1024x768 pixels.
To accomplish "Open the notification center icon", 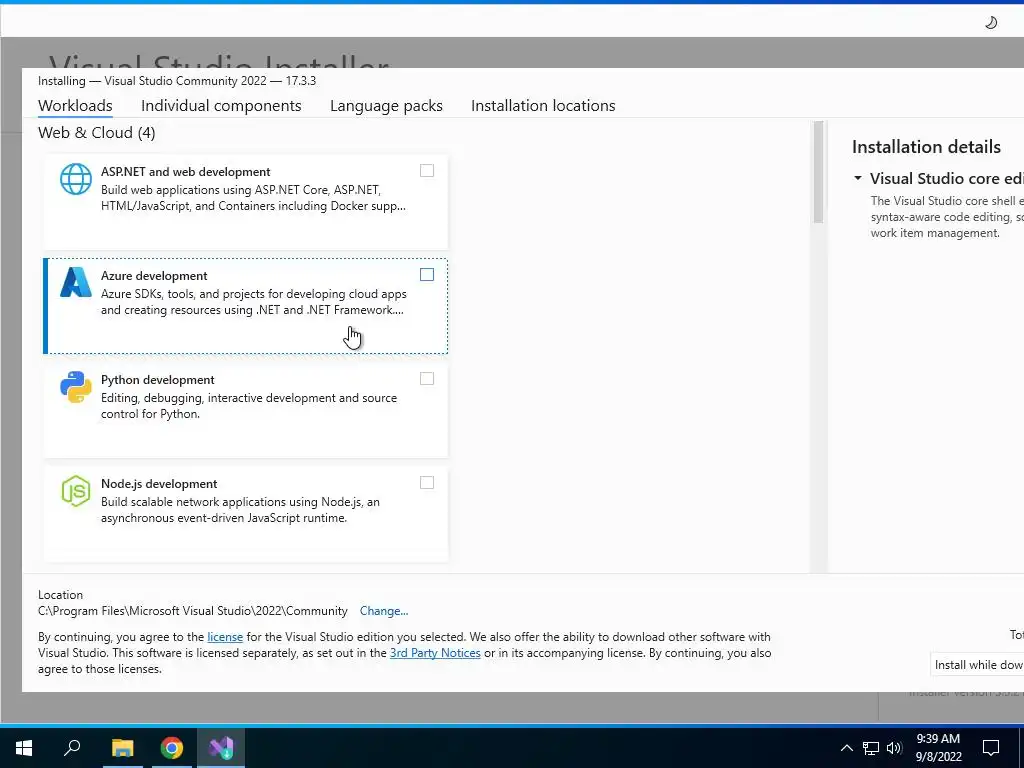I will (991, 748).
